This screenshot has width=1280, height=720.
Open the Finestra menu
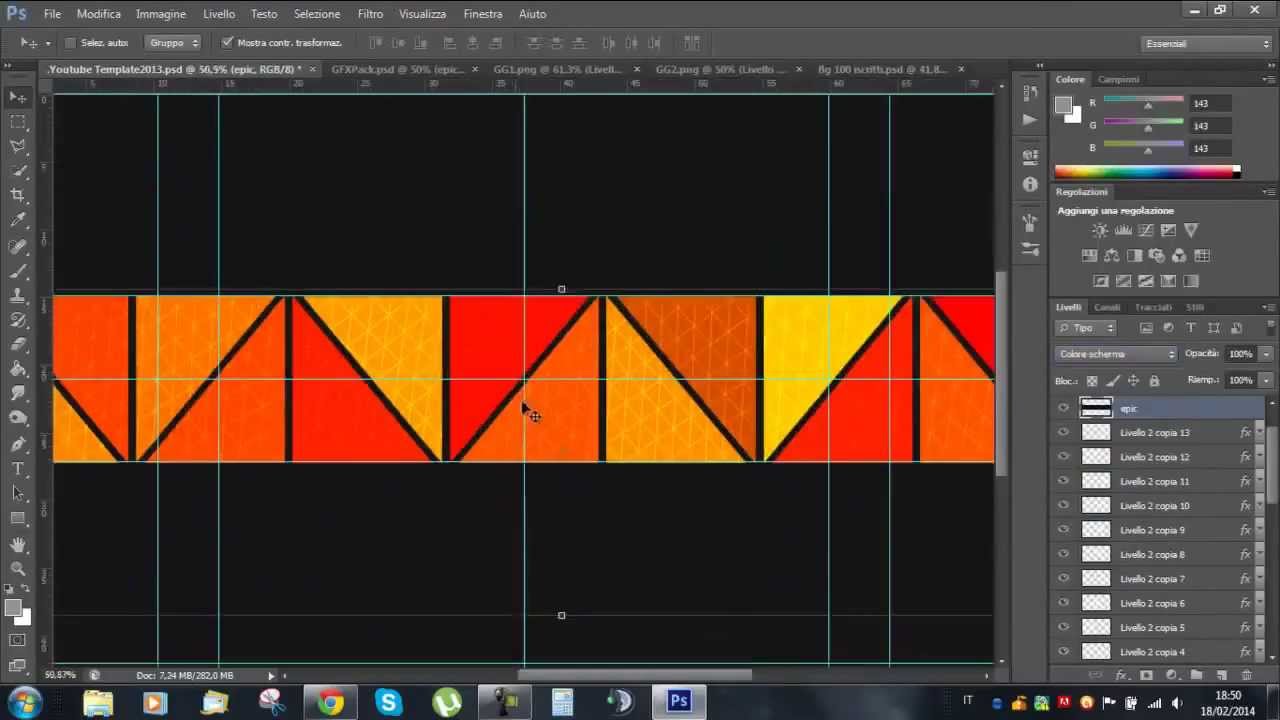pyautogui.click(x=483, y=14)
